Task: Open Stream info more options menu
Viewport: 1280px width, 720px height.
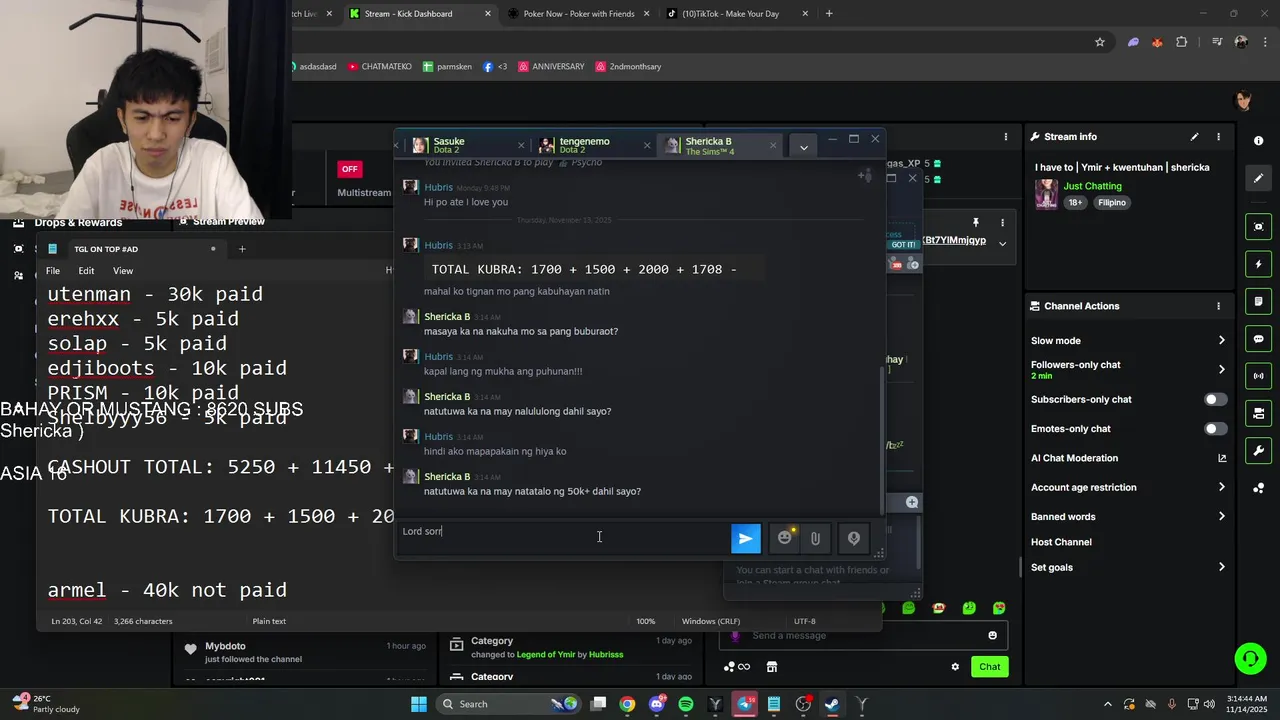Action: pyautogui.click(x=1218, y=137)
